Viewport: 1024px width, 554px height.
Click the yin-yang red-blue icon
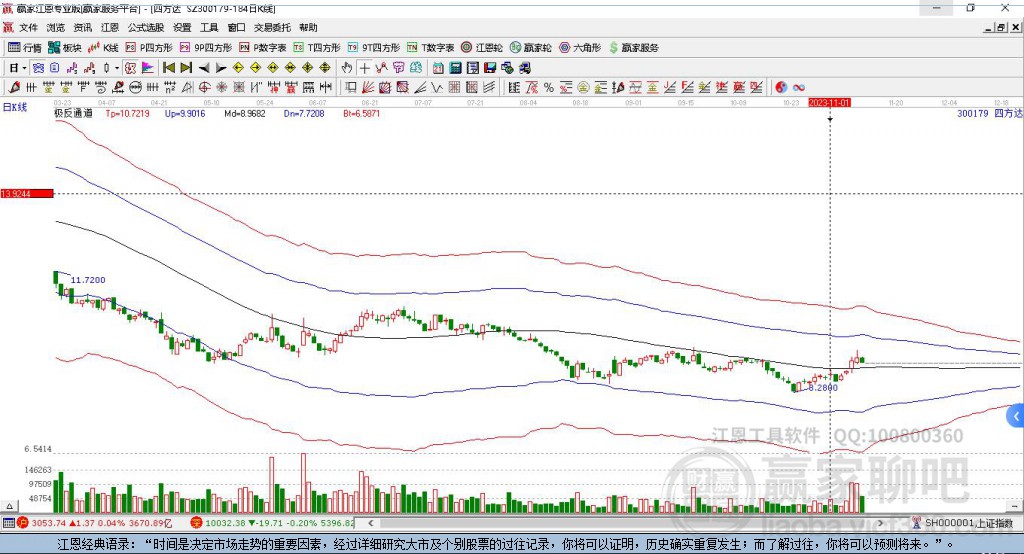click(781, 88)
